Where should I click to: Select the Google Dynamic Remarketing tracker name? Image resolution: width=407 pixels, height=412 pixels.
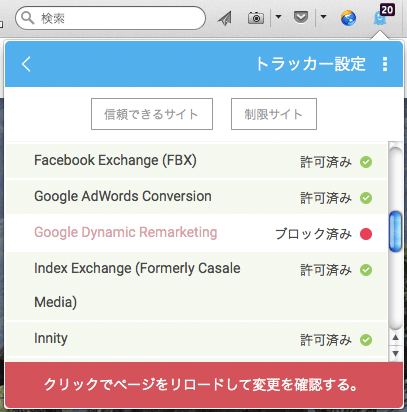click(x=126, y=233)
